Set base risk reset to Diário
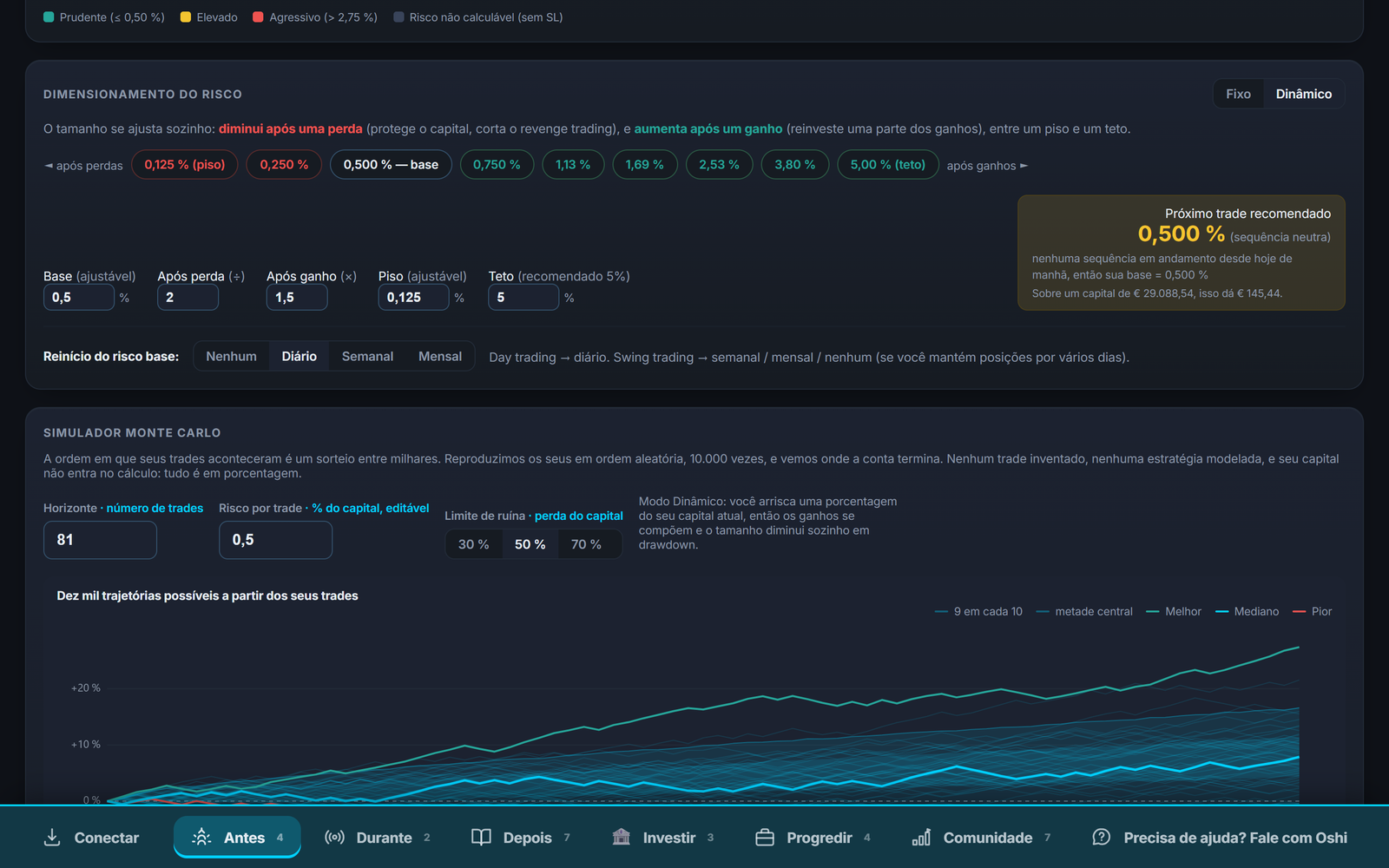 point(299,357)
